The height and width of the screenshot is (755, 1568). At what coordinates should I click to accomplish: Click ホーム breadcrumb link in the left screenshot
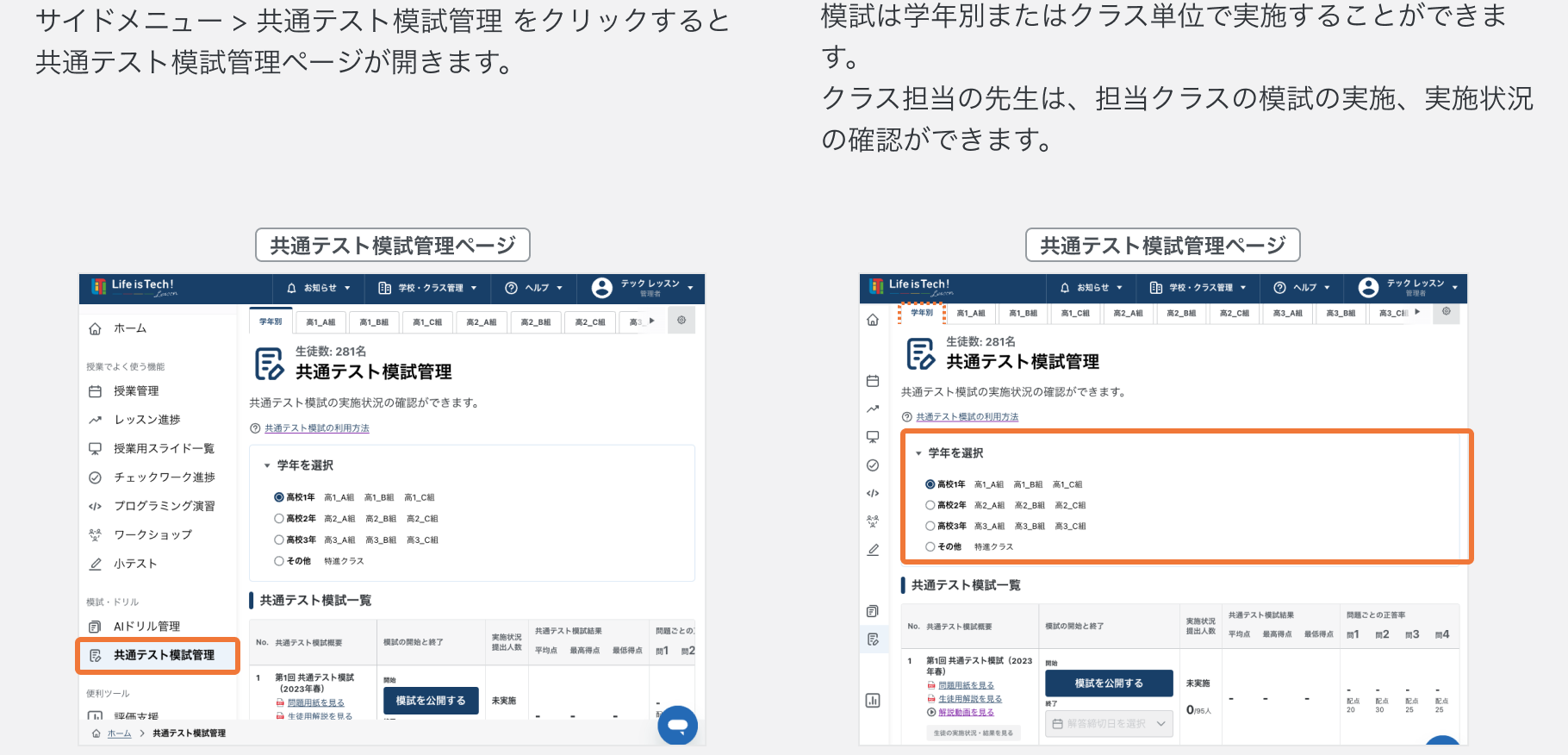click(x=119, y=733)
